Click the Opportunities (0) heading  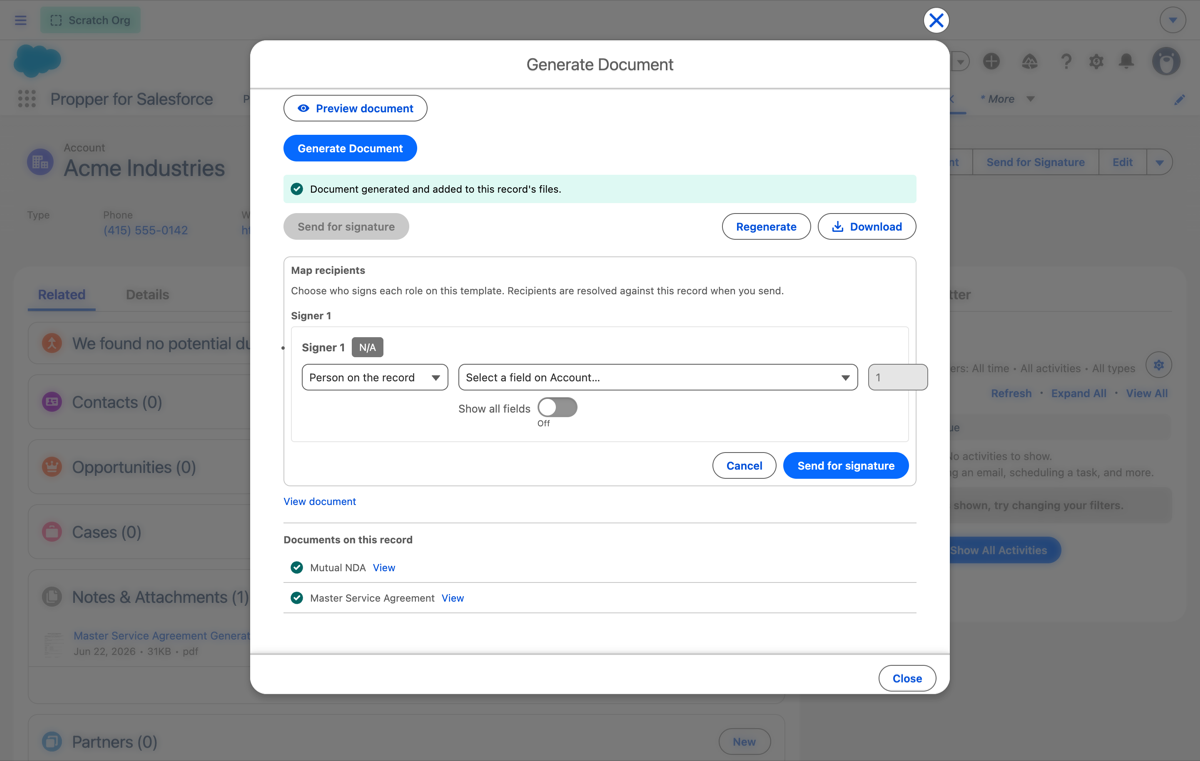134,467
